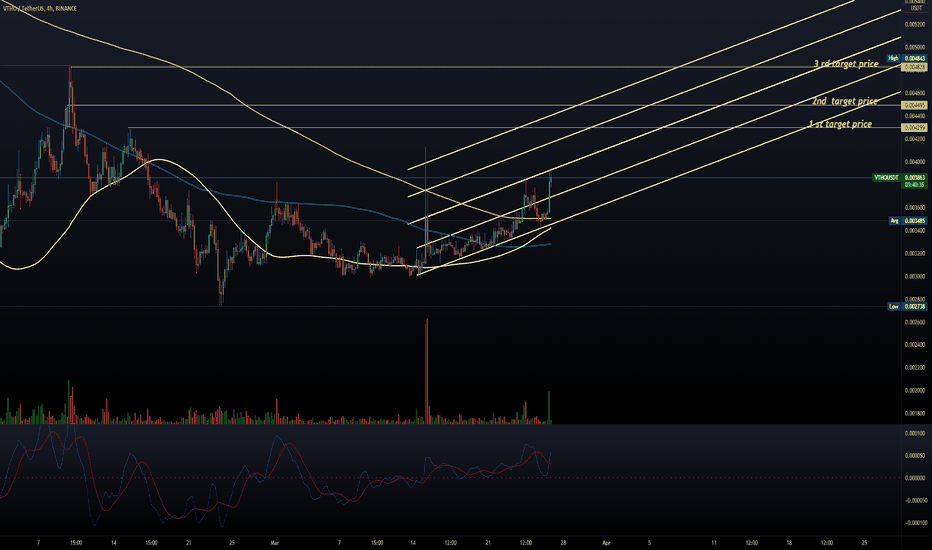The height and width of the screenshot is (550, 932).
Task: Click the 0.000000 tick on indicator axis
Action: pyautogui.click(x=915, y=478)
